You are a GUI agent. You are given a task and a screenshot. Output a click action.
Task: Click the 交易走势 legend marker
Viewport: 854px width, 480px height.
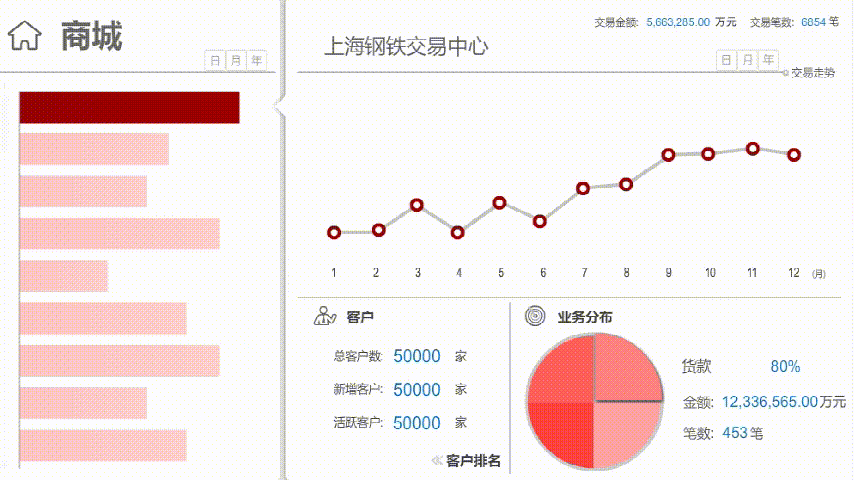(x=785, y=73)
